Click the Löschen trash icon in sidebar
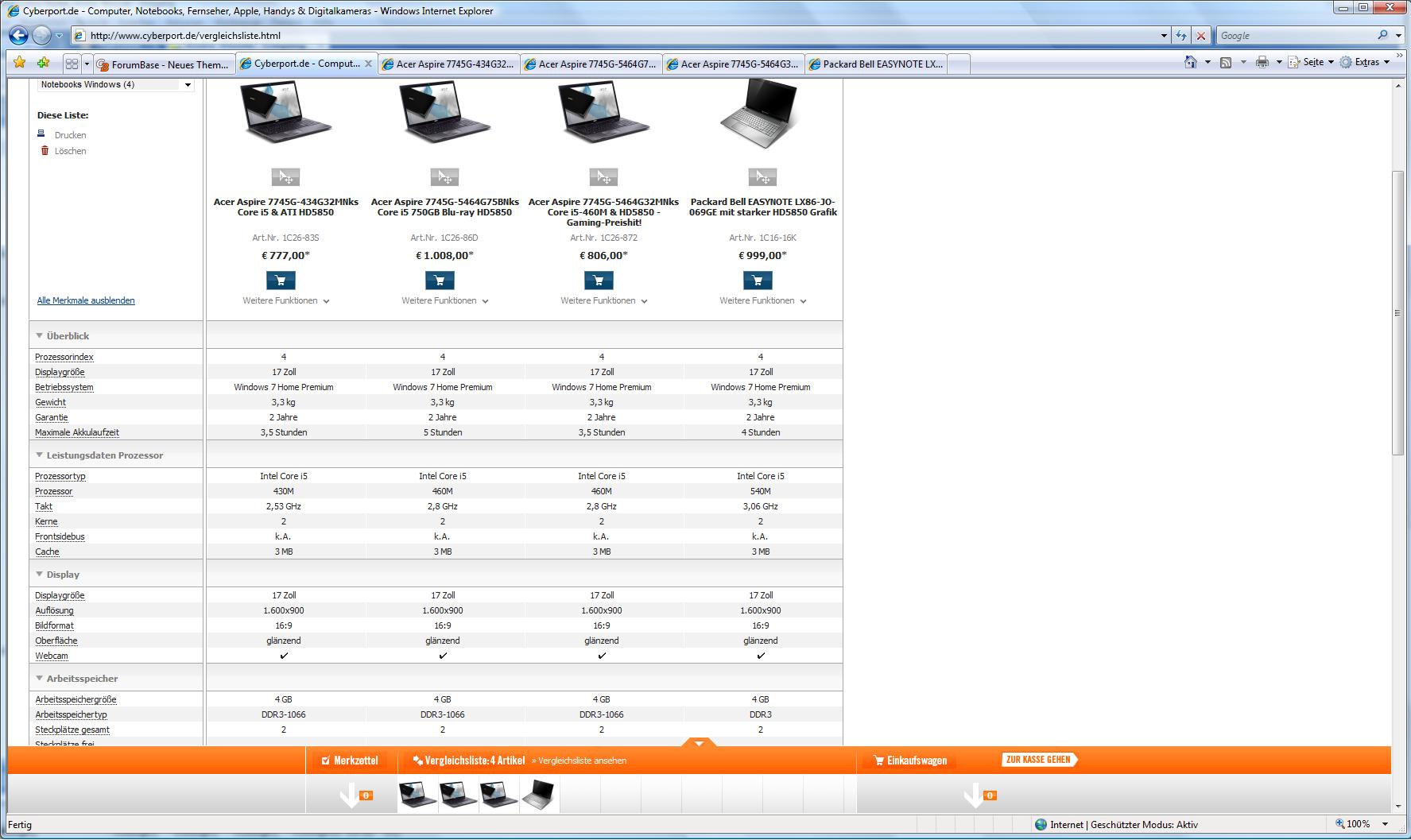The height and width of the screenshot is (840, 1411). pos(45,150)
